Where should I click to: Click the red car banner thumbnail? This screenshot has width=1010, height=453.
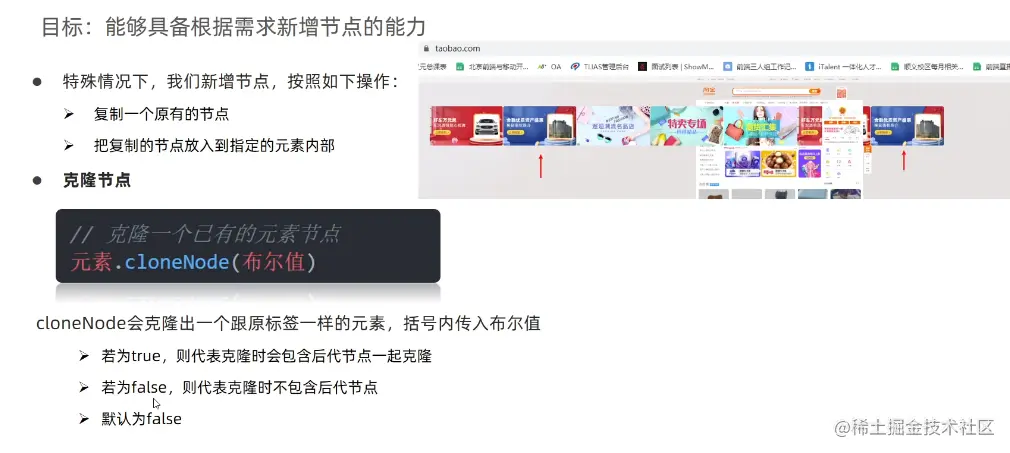(466, 126)
